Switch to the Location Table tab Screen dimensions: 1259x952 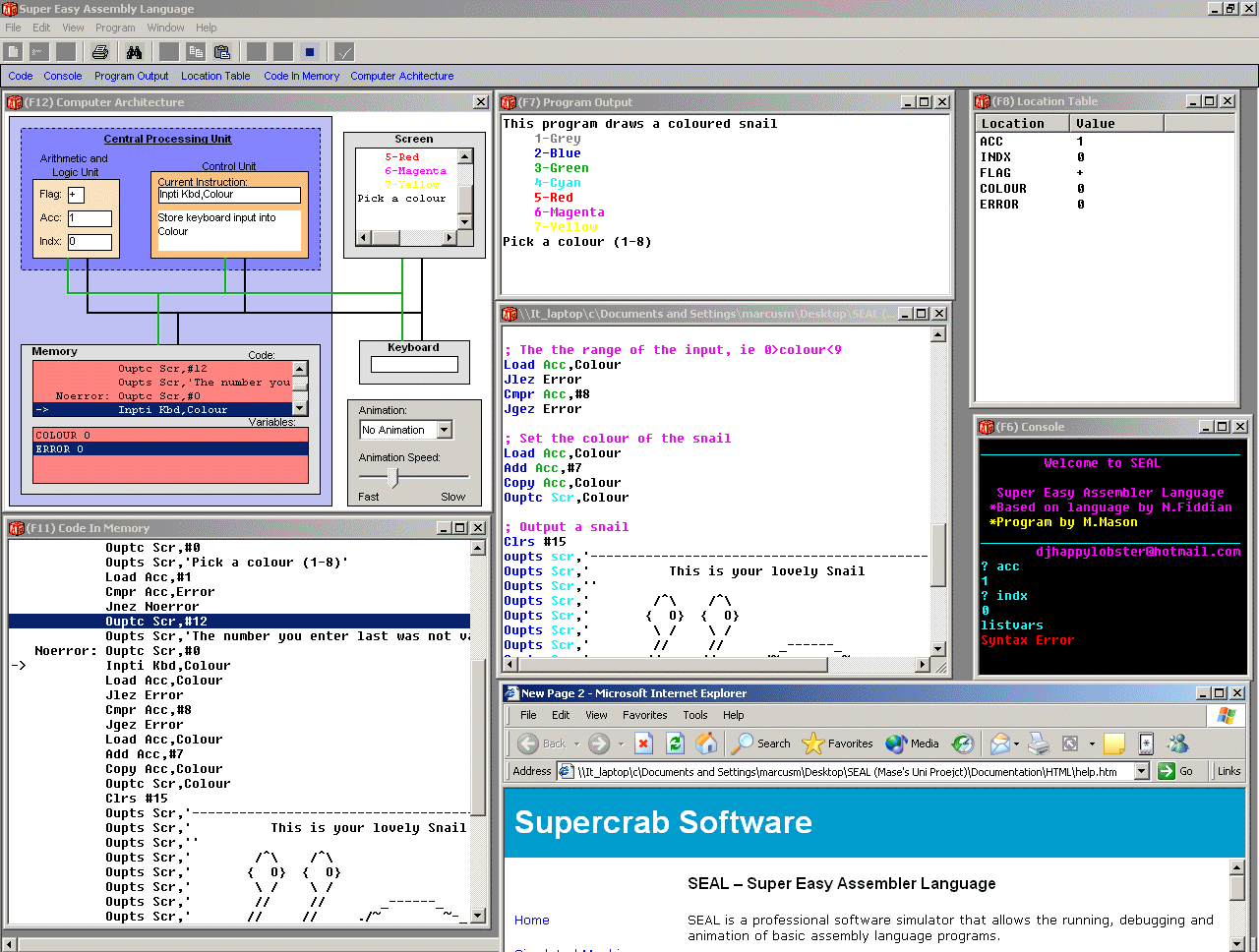pos(215,76)
